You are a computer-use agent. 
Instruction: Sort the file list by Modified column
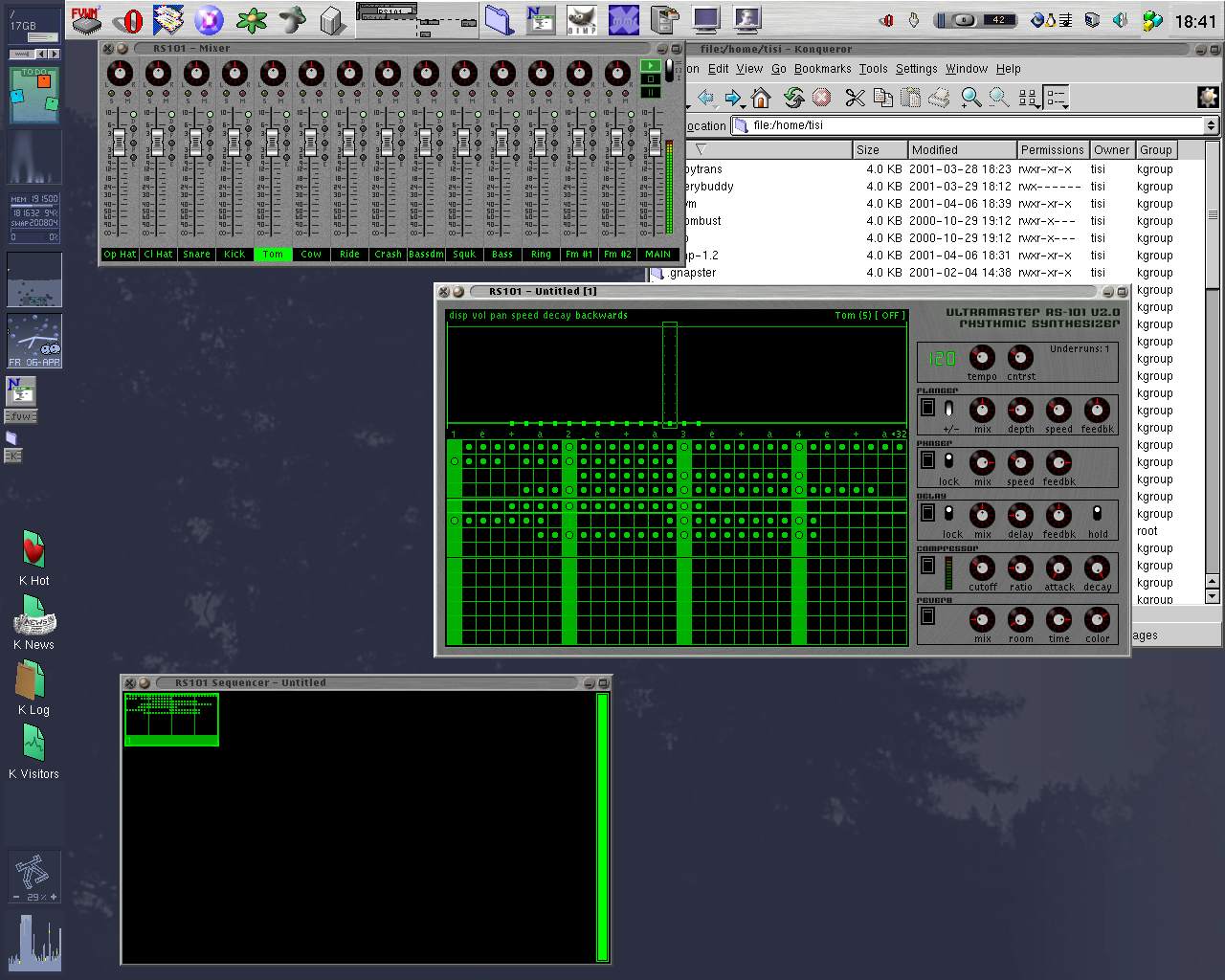point(962,150)
